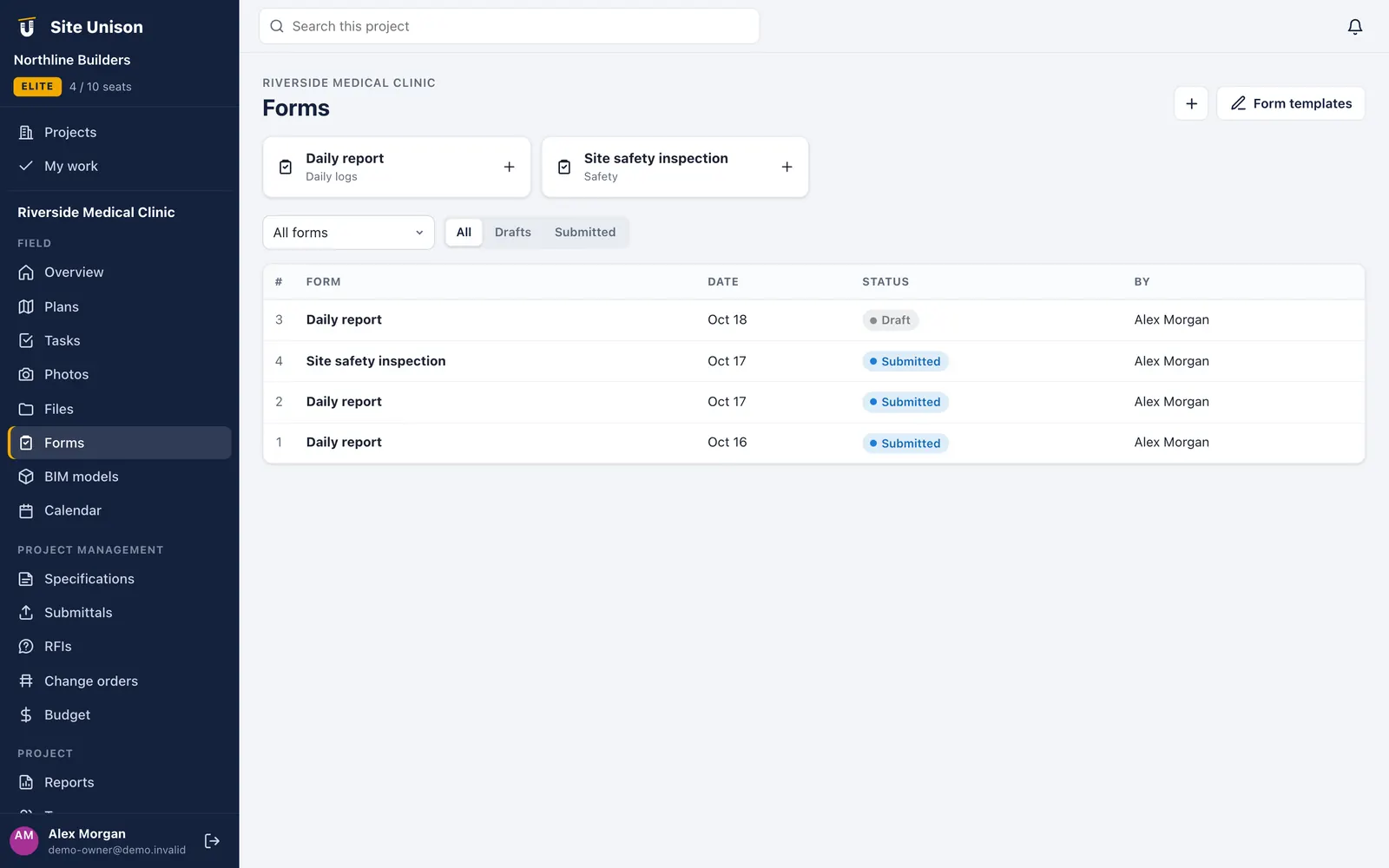The width and height of the screenshot is (1389, 868).
Task: Click the Reports icon in sidebar
Action: (x=26, y=782)
